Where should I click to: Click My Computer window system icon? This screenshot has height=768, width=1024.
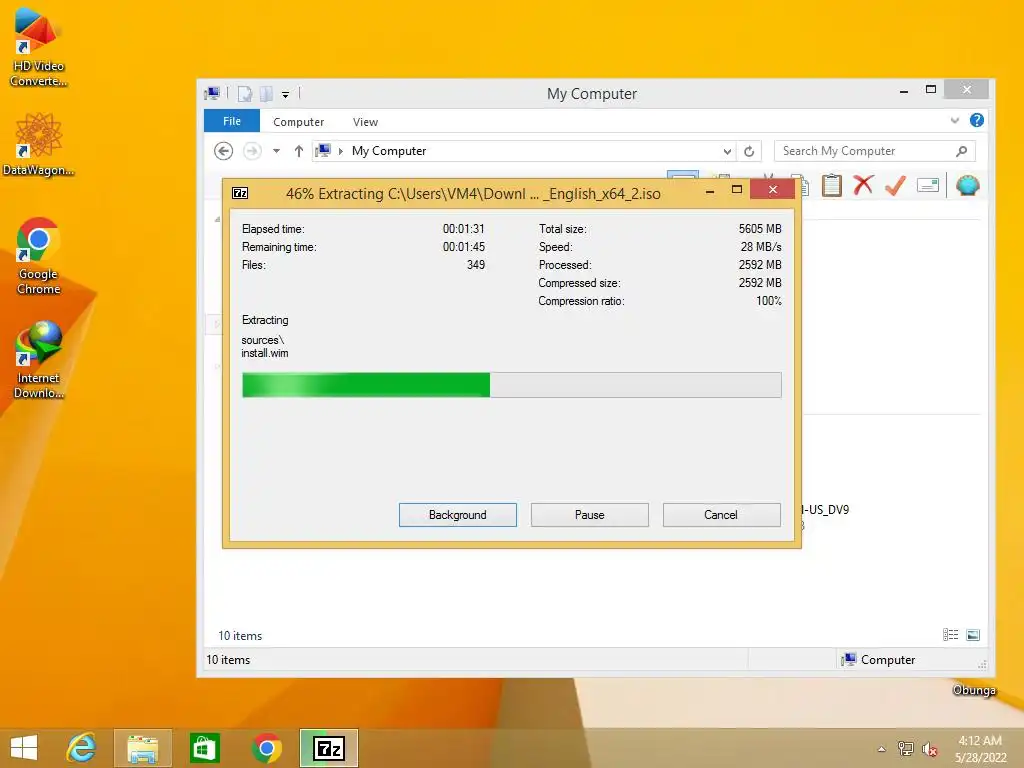212,93
